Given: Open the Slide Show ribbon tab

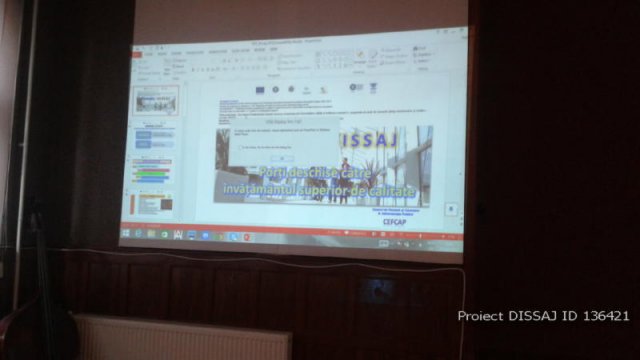Looking at the screenshot, I should click(241, 51).
